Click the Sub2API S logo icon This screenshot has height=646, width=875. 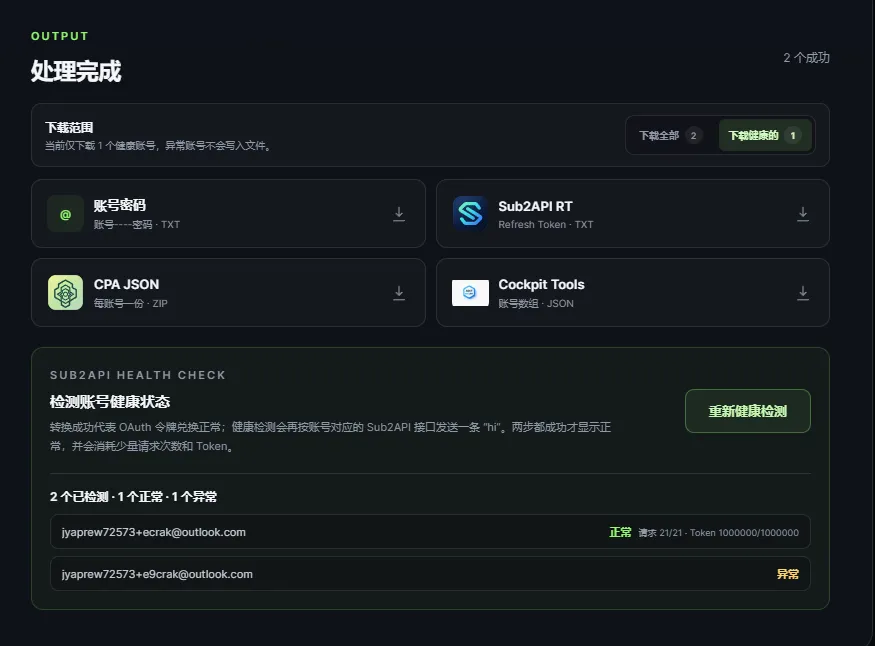(x=470, y=214)
